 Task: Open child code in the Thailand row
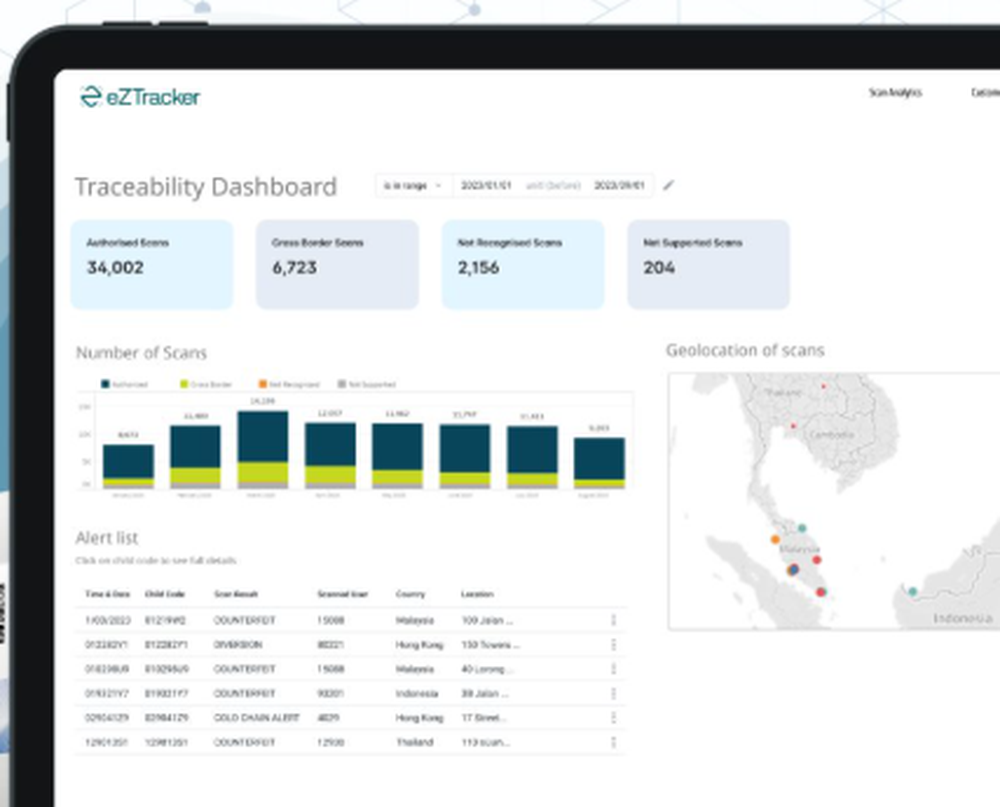pos(166,743)
